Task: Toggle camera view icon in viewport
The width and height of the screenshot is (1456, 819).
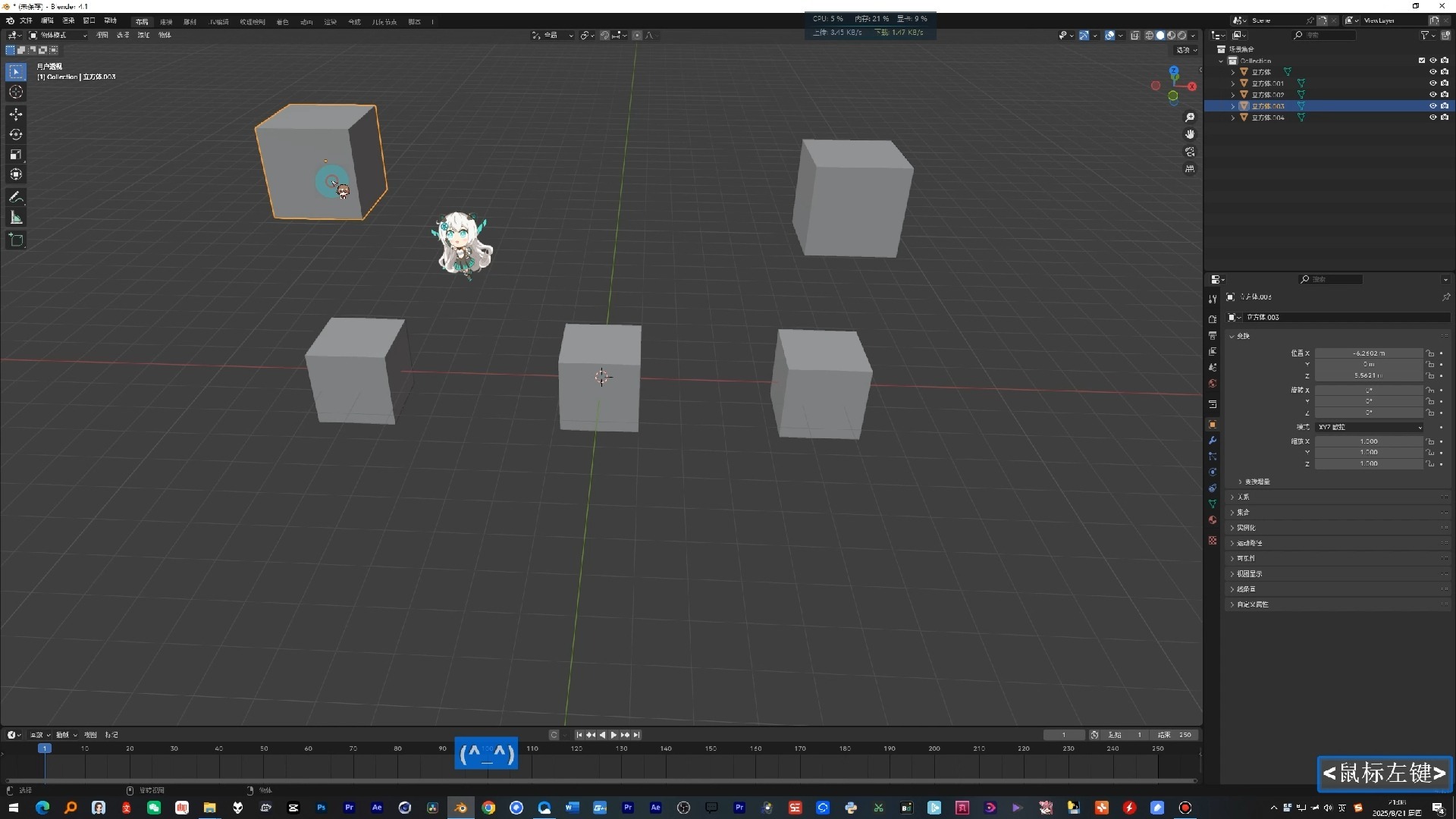Action: point(1190,152)
